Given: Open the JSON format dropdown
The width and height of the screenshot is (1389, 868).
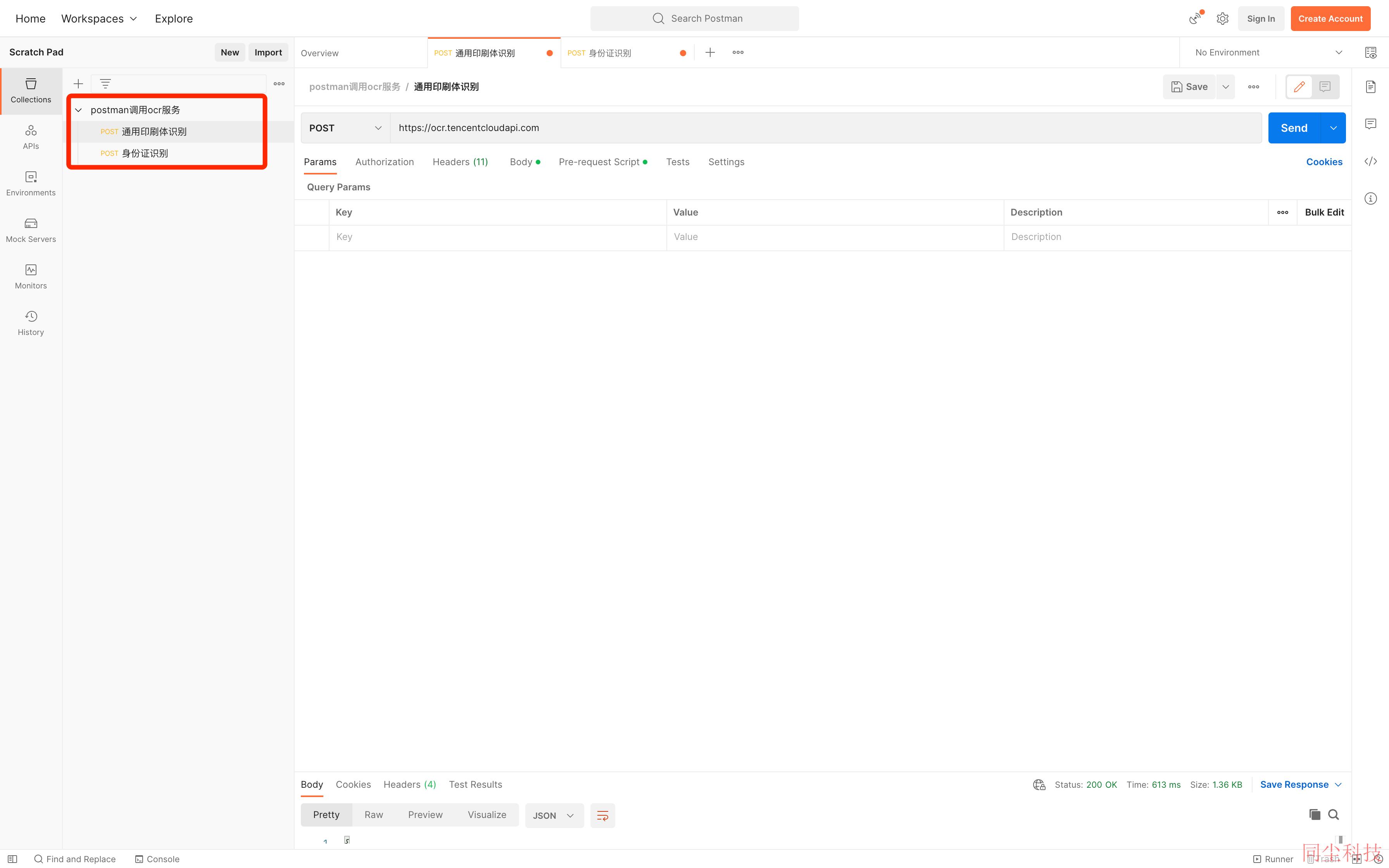Looking at the screenshot, I should [554, 815].
